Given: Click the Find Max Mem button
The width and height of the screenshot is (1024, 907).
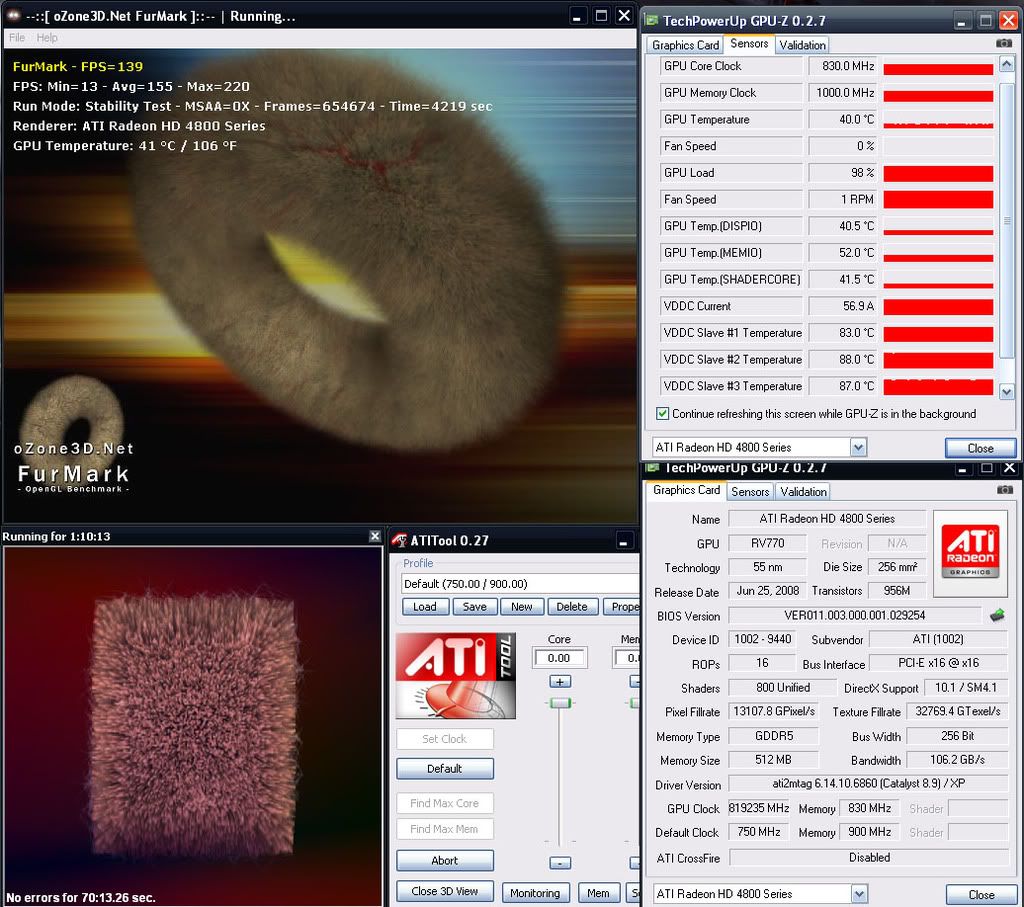Looking at the screenshot, I should 445,829.
